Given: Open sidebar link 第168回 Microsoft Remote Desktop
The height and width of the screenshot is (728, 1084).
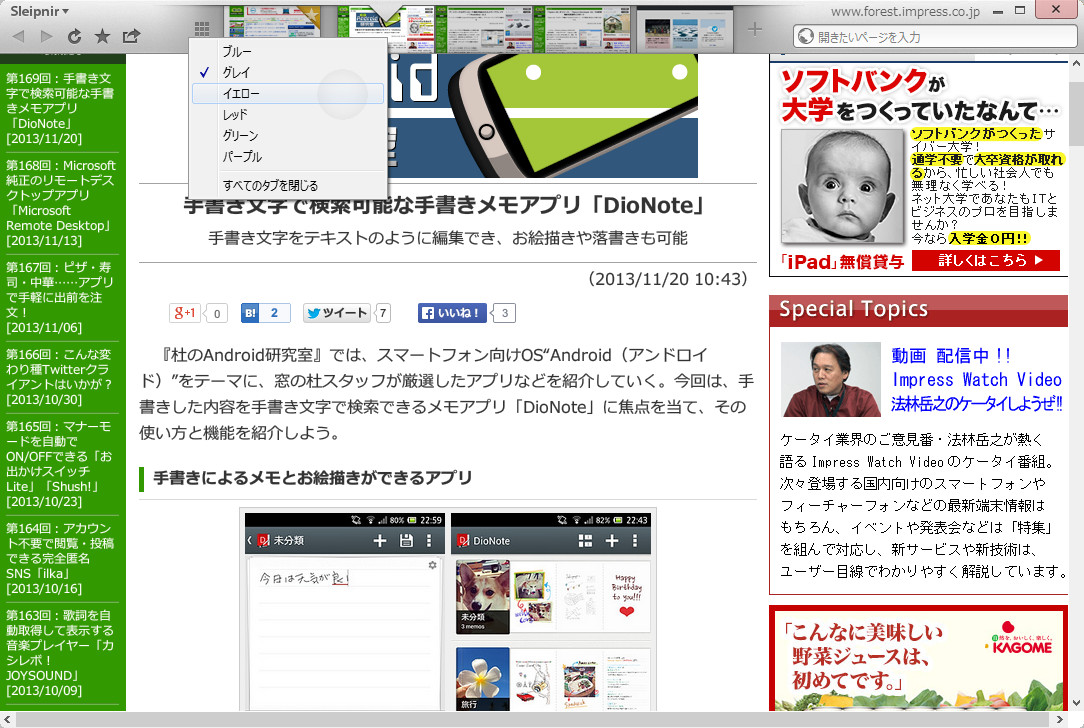Looking at the screenshot, I should (x=61, y=203).
